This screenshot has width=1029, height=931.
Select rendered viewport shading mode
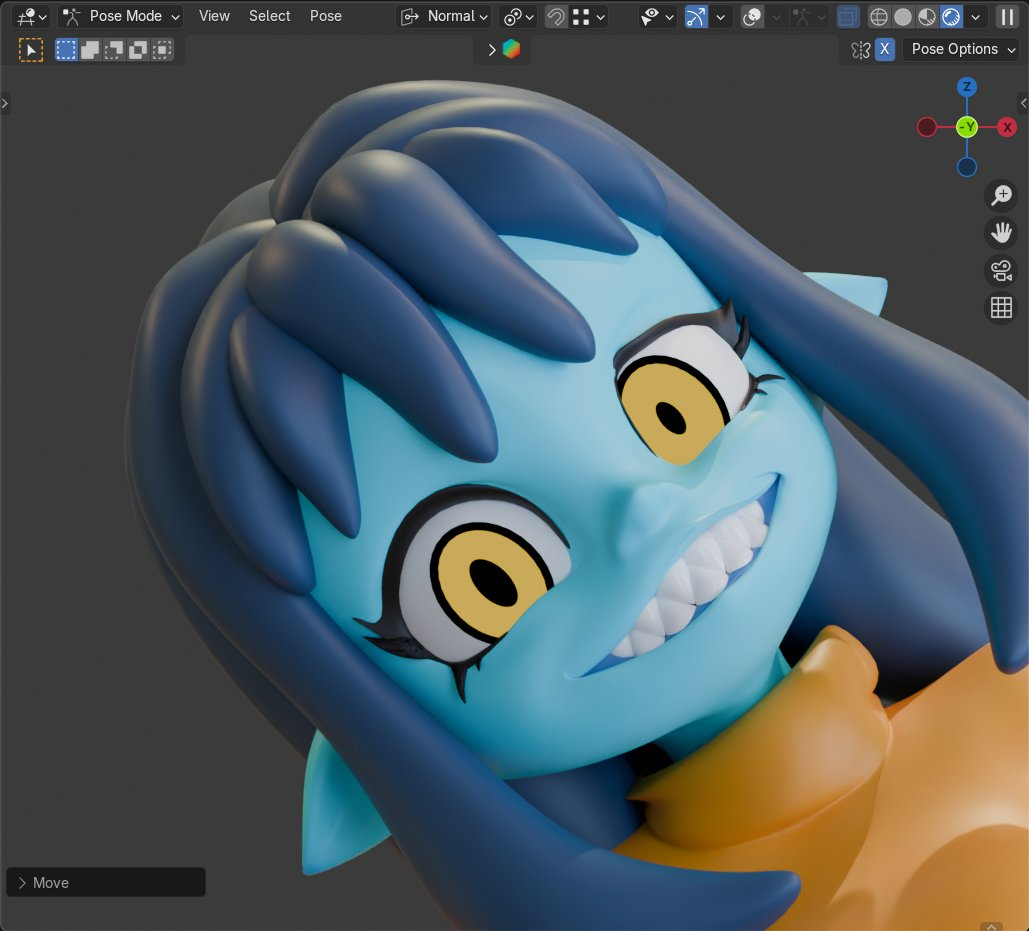click(951, 17)
